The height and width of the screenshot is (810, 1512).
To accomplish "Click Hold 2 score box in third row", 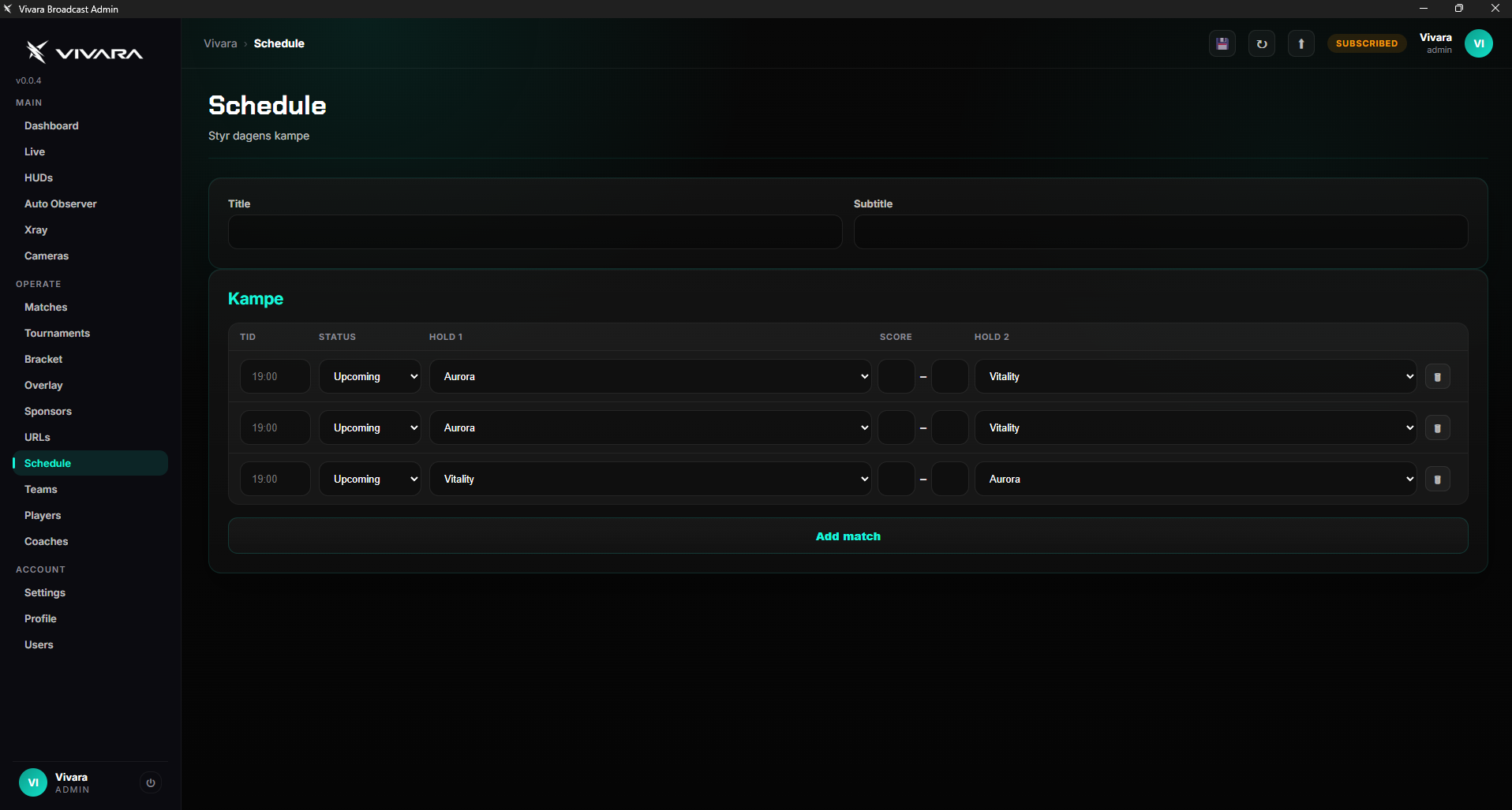I will pyautogui.click(x=950, y=479).
